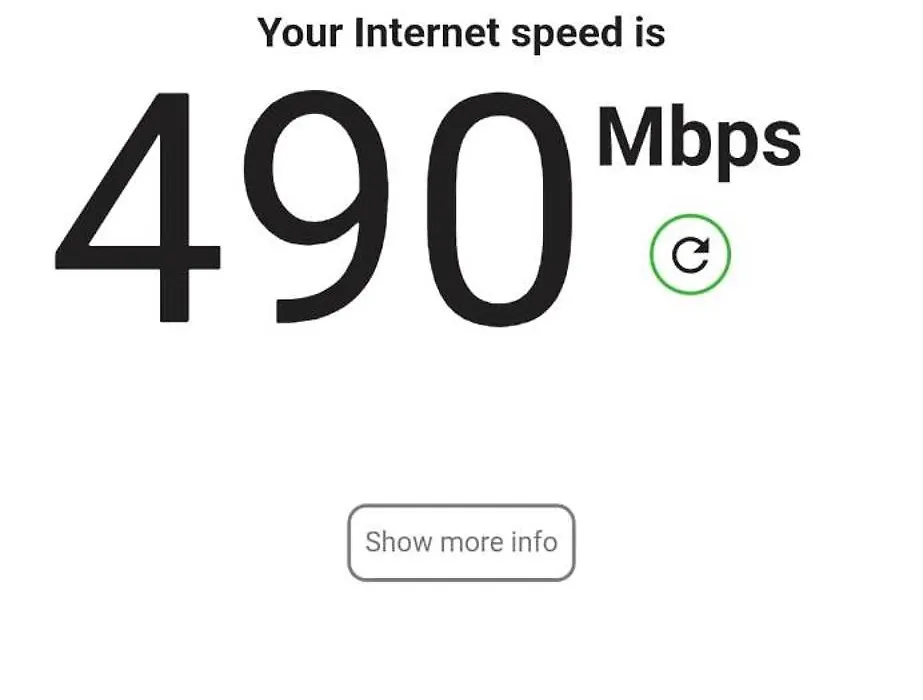Click the word 'Internet' in the heading

(x=427, y=32)
